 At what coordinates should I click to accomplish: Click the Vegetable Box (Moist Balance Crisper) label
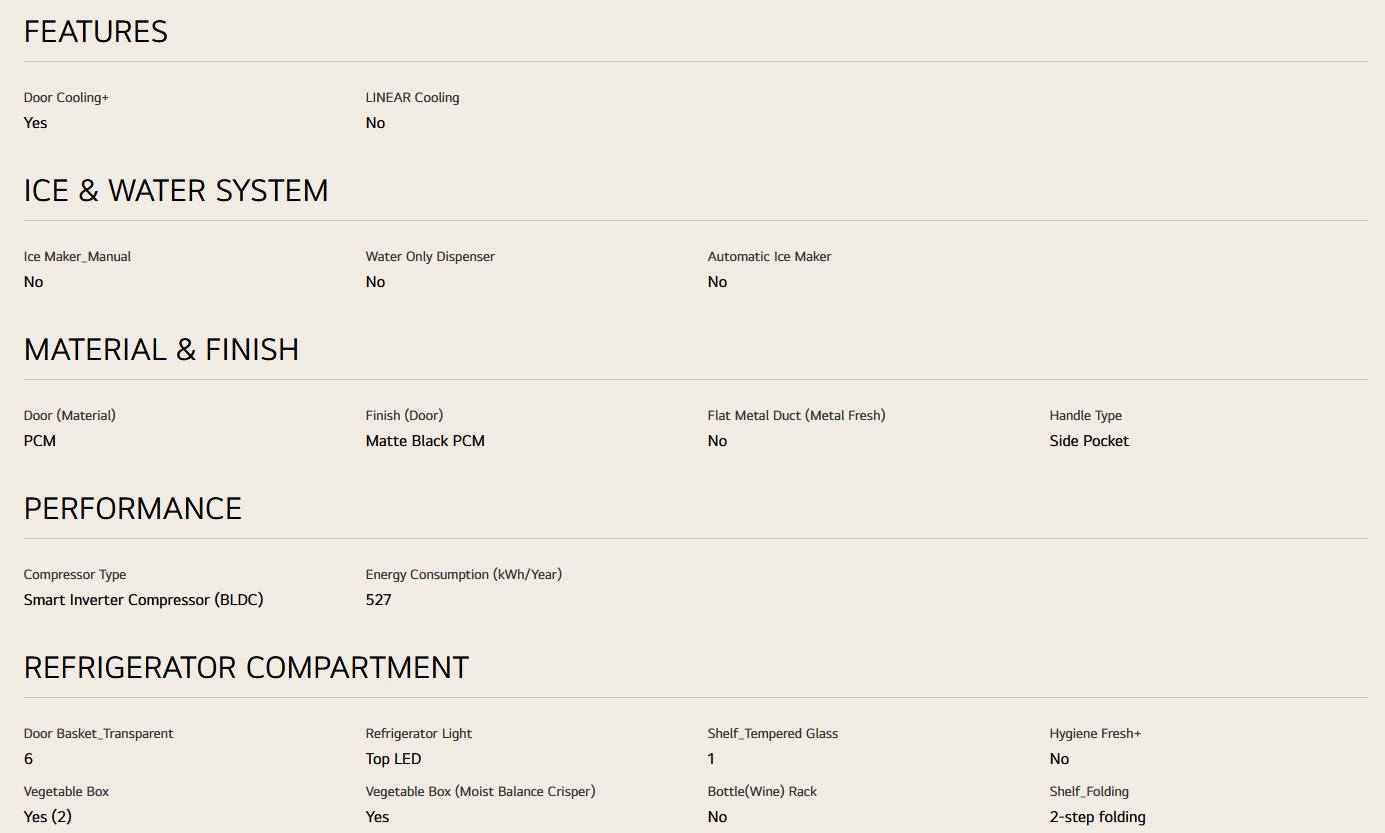480,792
